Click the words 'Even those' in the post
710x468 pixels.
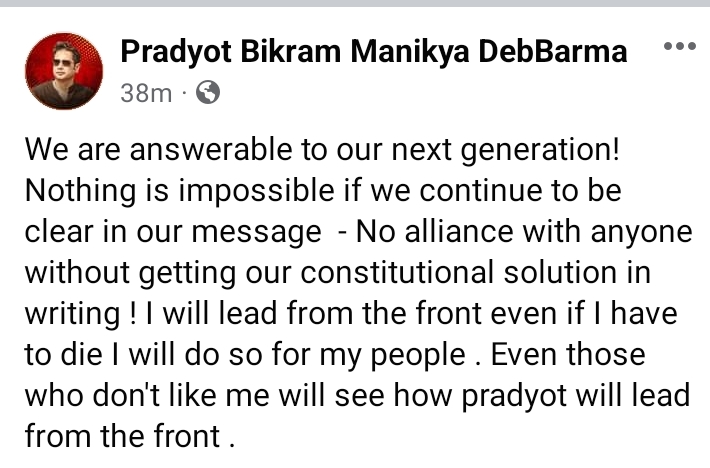click(568, 354)
